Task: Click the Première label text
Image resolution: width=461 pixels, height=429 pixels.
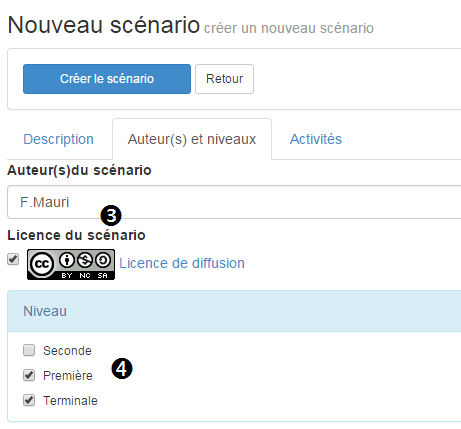Action: [x=68, y=376]
